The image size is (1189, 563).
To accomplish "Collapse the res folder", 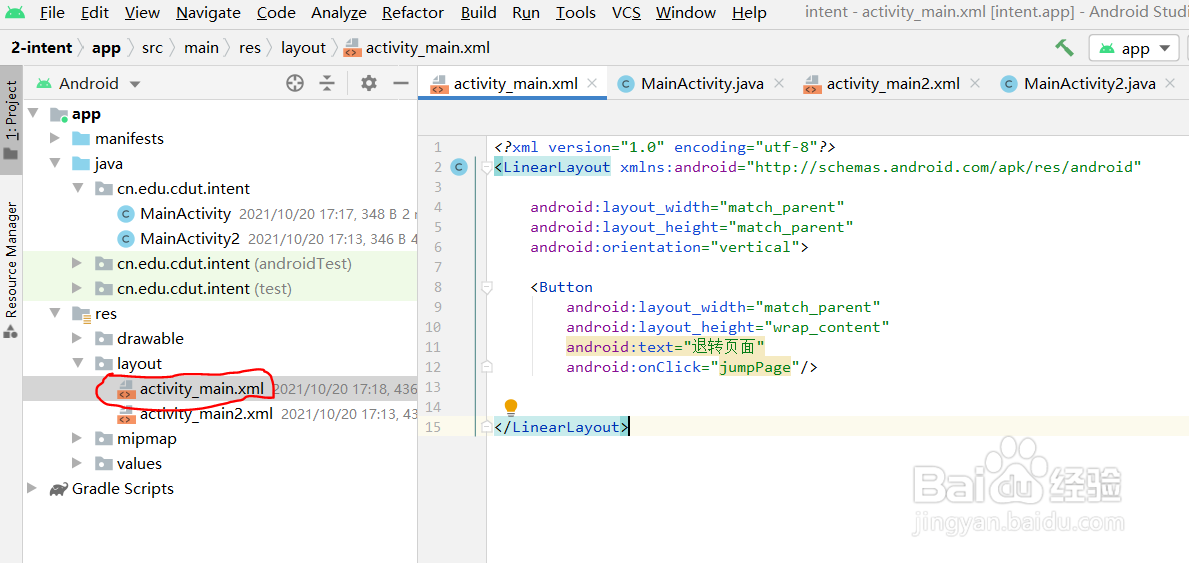I will (55, 313).
